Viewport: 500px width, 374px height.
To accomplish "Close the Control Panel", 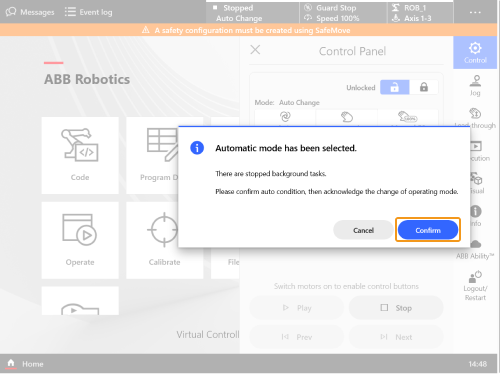I will (255, 50).
